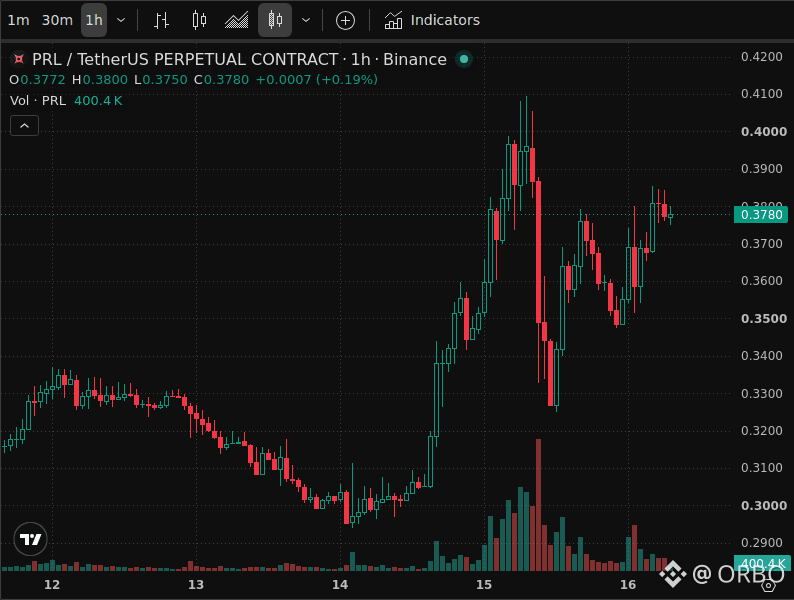The image size is (794, 600).
Task: Collapse the indicator legend with chevron button
Action: [24, 126]
